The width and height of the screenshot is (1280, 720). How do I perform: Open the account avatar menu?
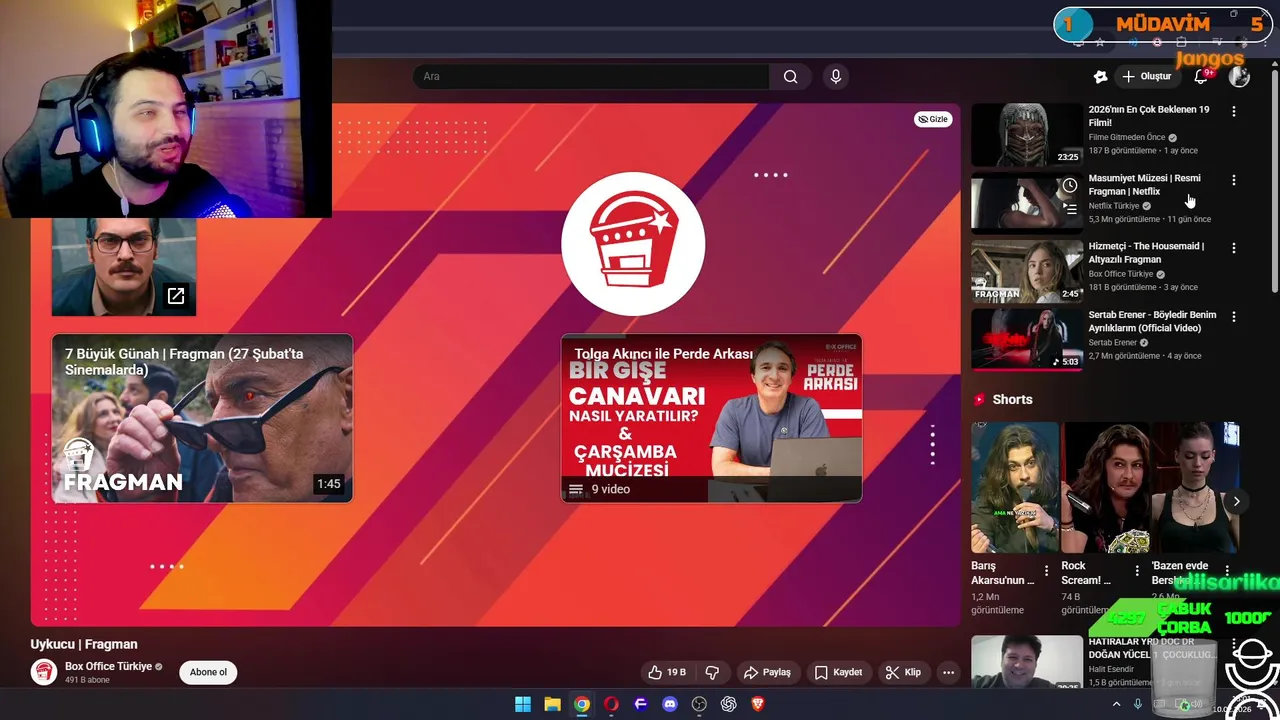1239,76
